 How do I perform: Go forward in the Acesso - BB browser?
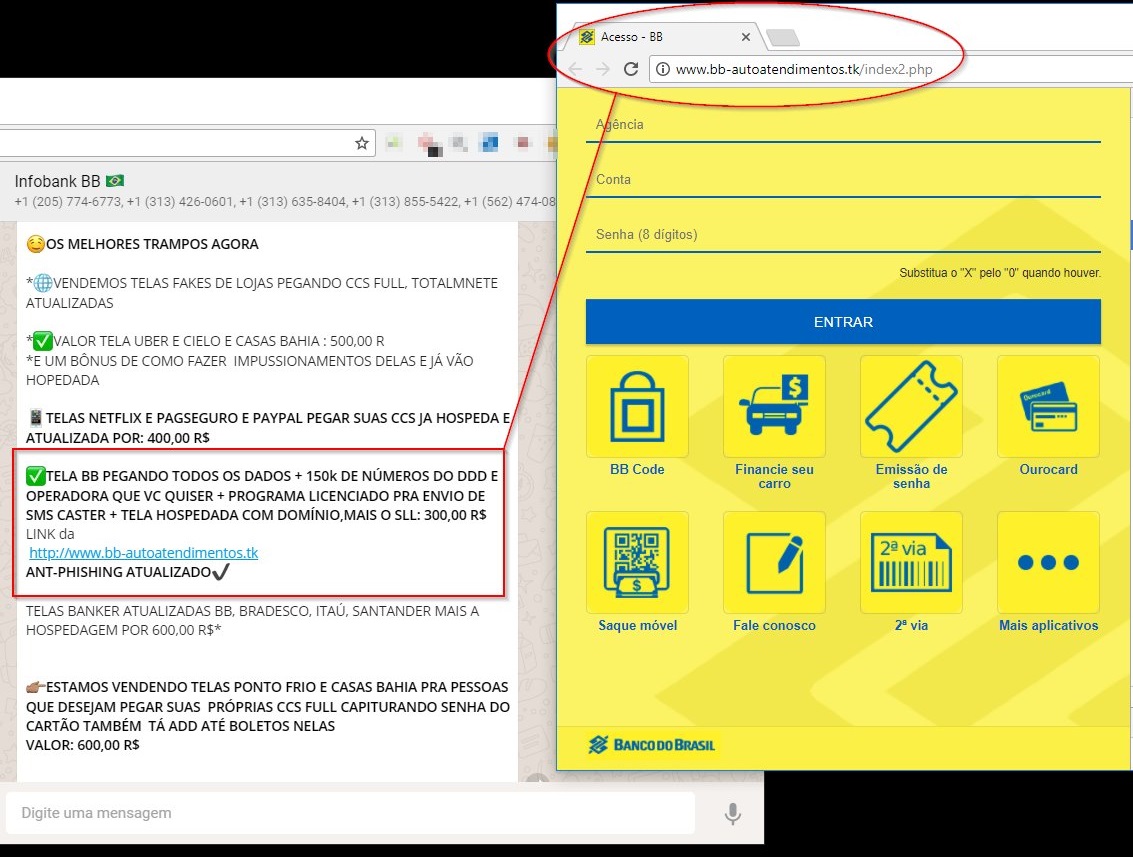tap(603, 69)
